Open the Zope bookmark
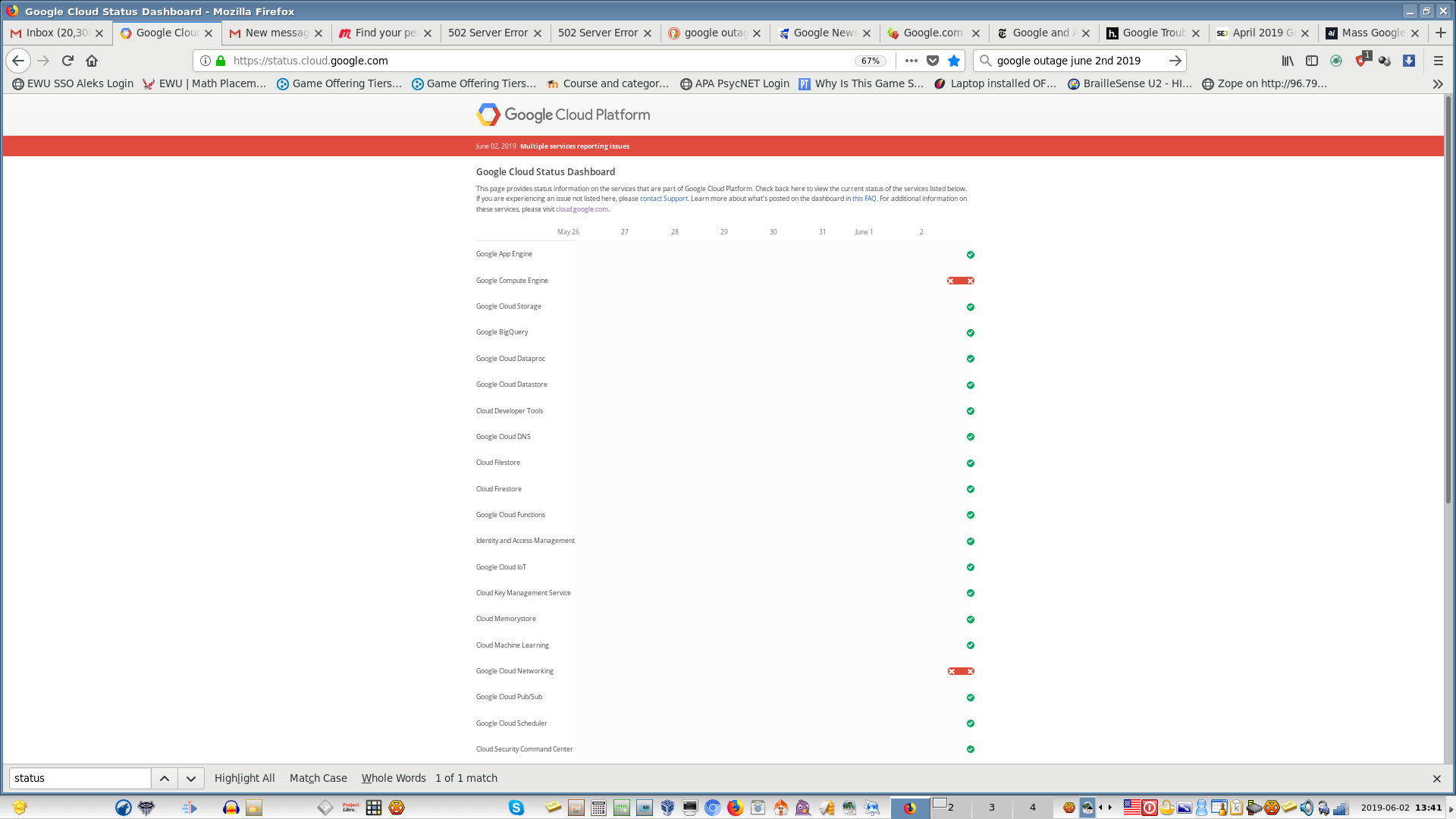Screen dimensions: 1456x819 1264,84
